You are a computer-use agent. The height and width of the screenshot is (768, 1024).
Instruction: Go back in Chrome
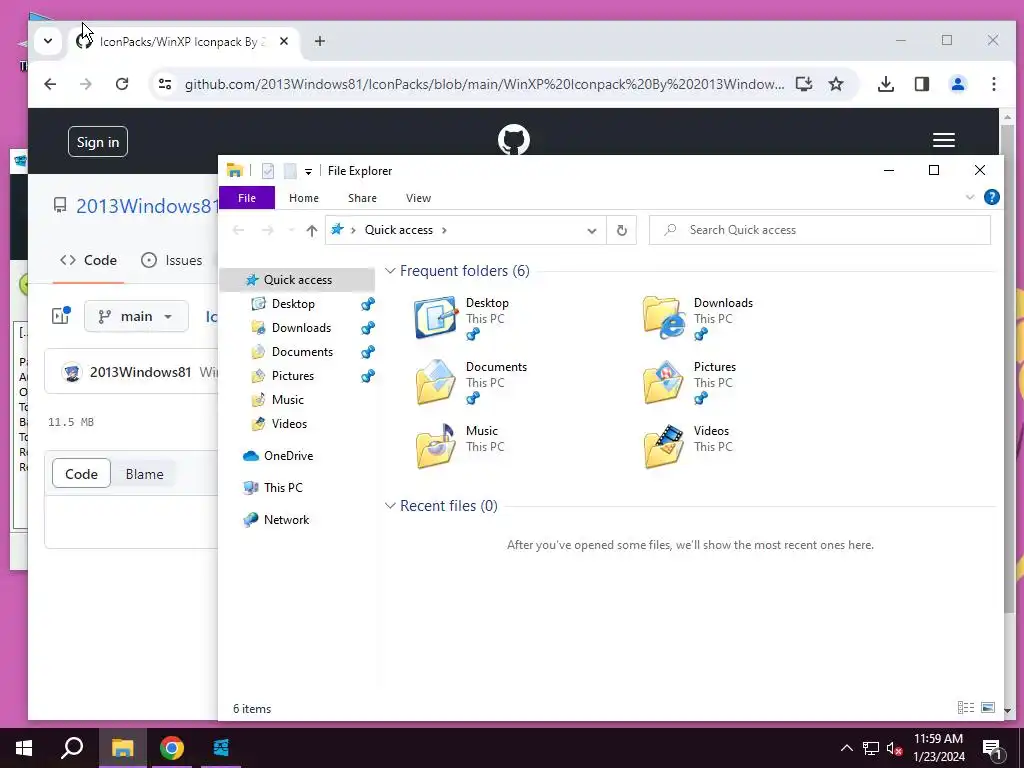point(50,84)
